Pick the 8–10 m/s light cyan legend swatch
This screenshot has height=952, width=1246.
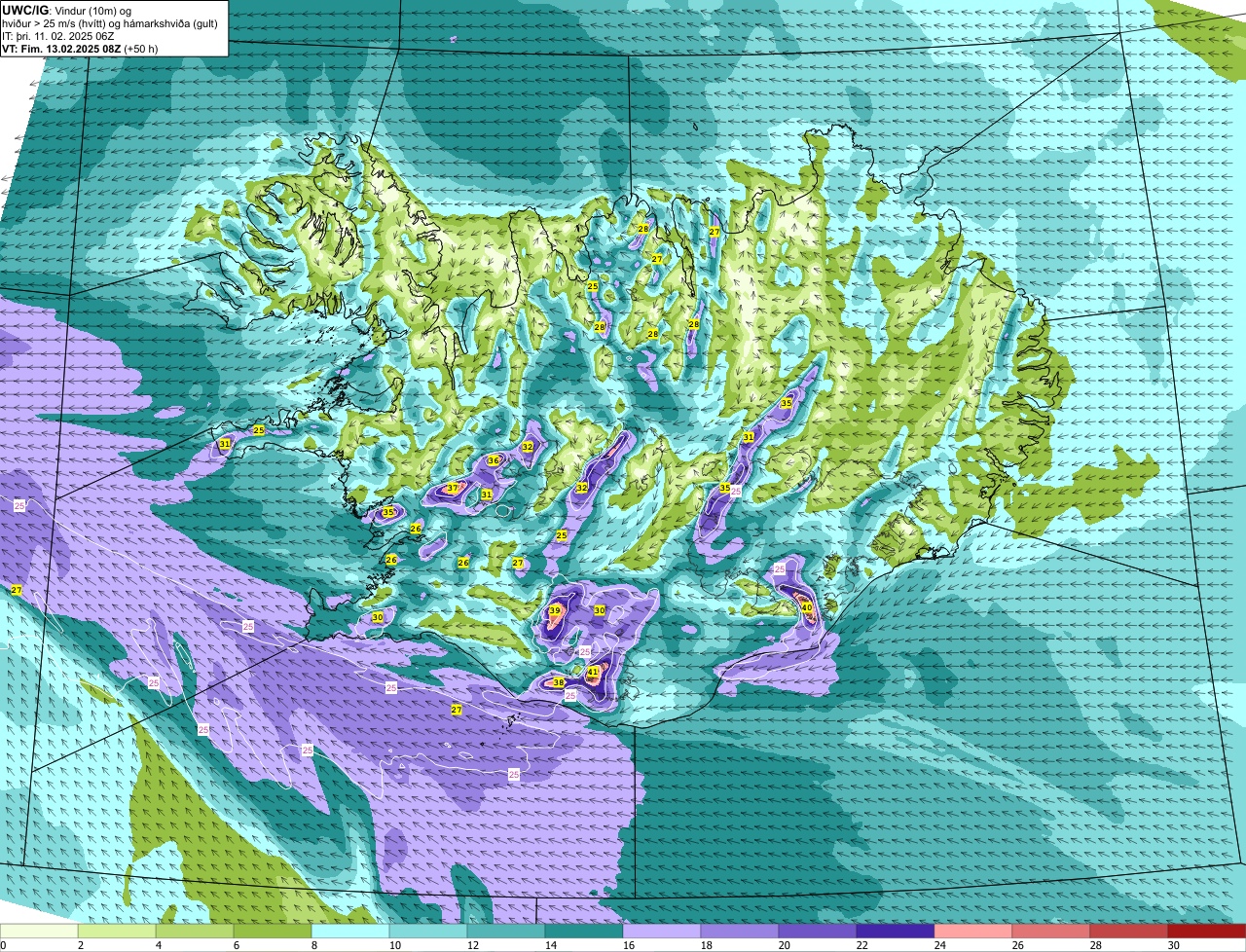click(x=350, y=932)
